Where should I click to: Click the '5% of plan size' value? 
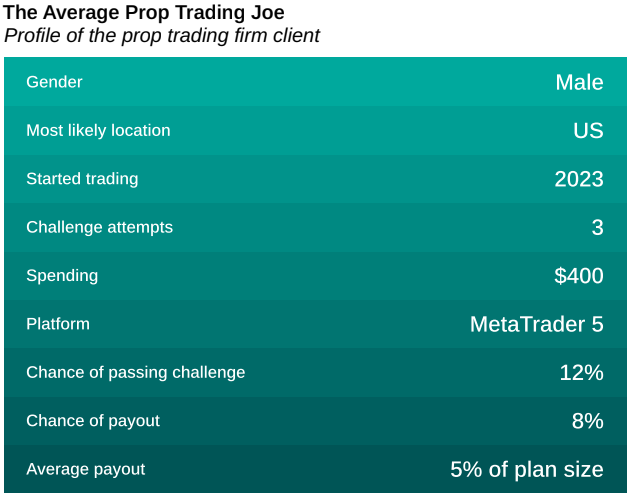[x=526, y=469]
